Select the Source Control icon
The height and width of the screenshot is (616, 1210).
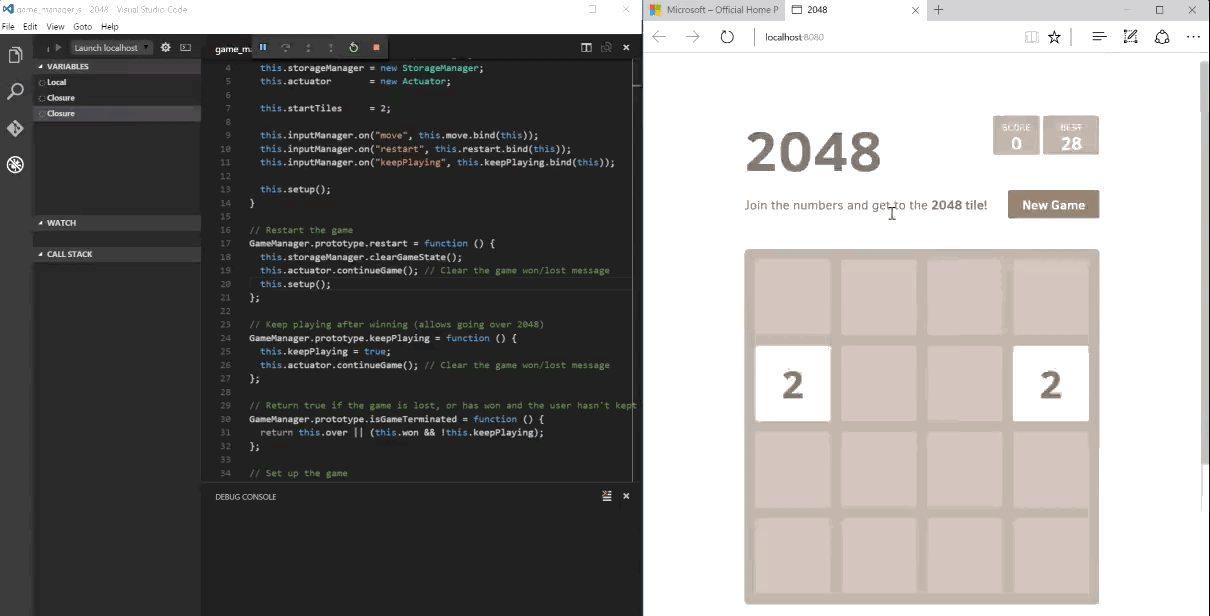point(15,129)
